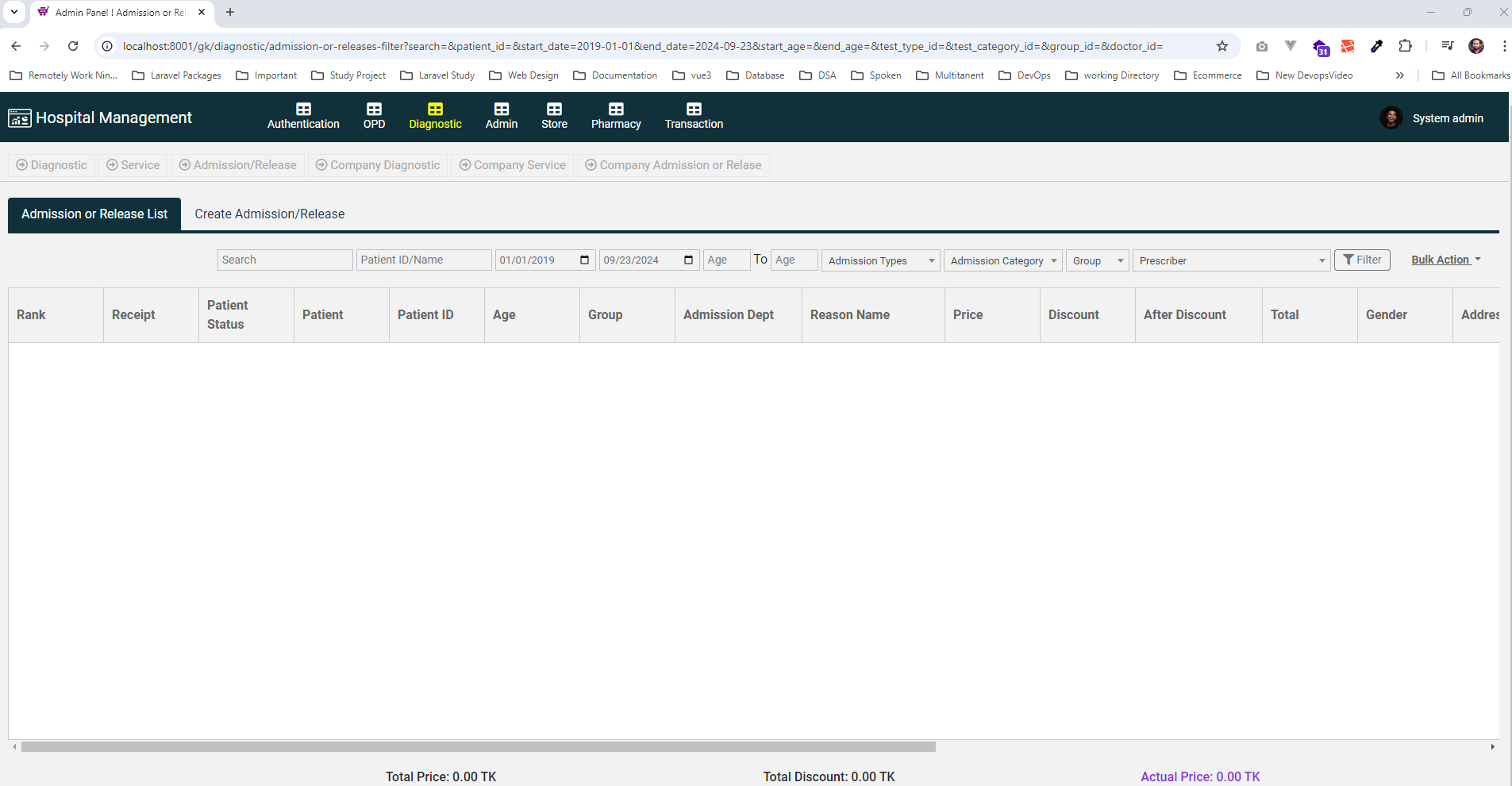Open a new browser tab
The width and height of the screenshot is (1512, 786).
point(230,12)
